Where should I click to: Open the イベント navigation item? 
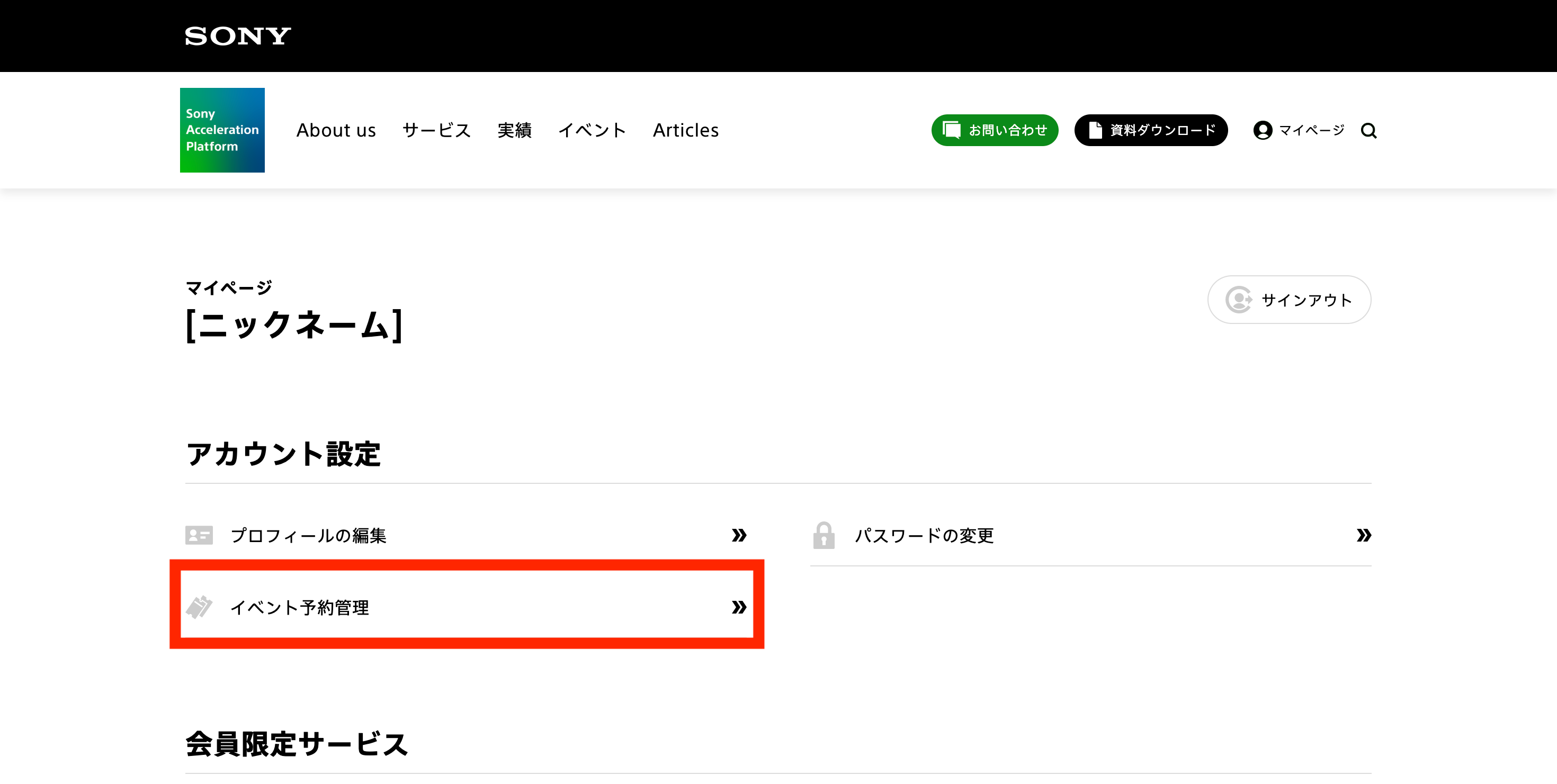592,130
